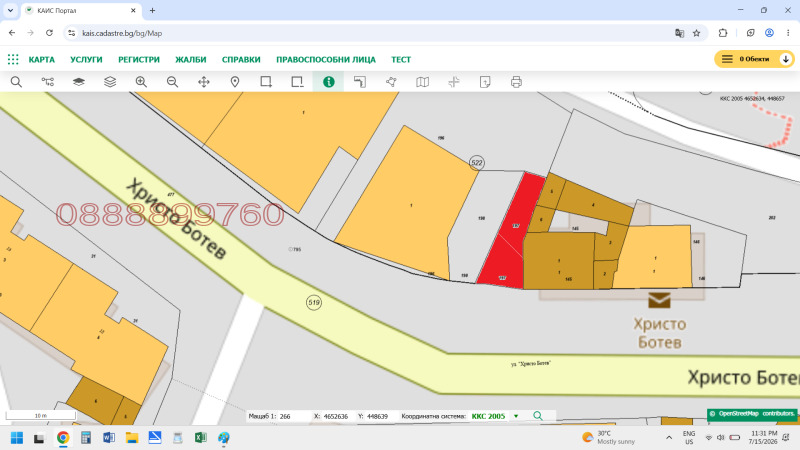
Task: Open the stacked layers panel icon
Action: [110, 82]
